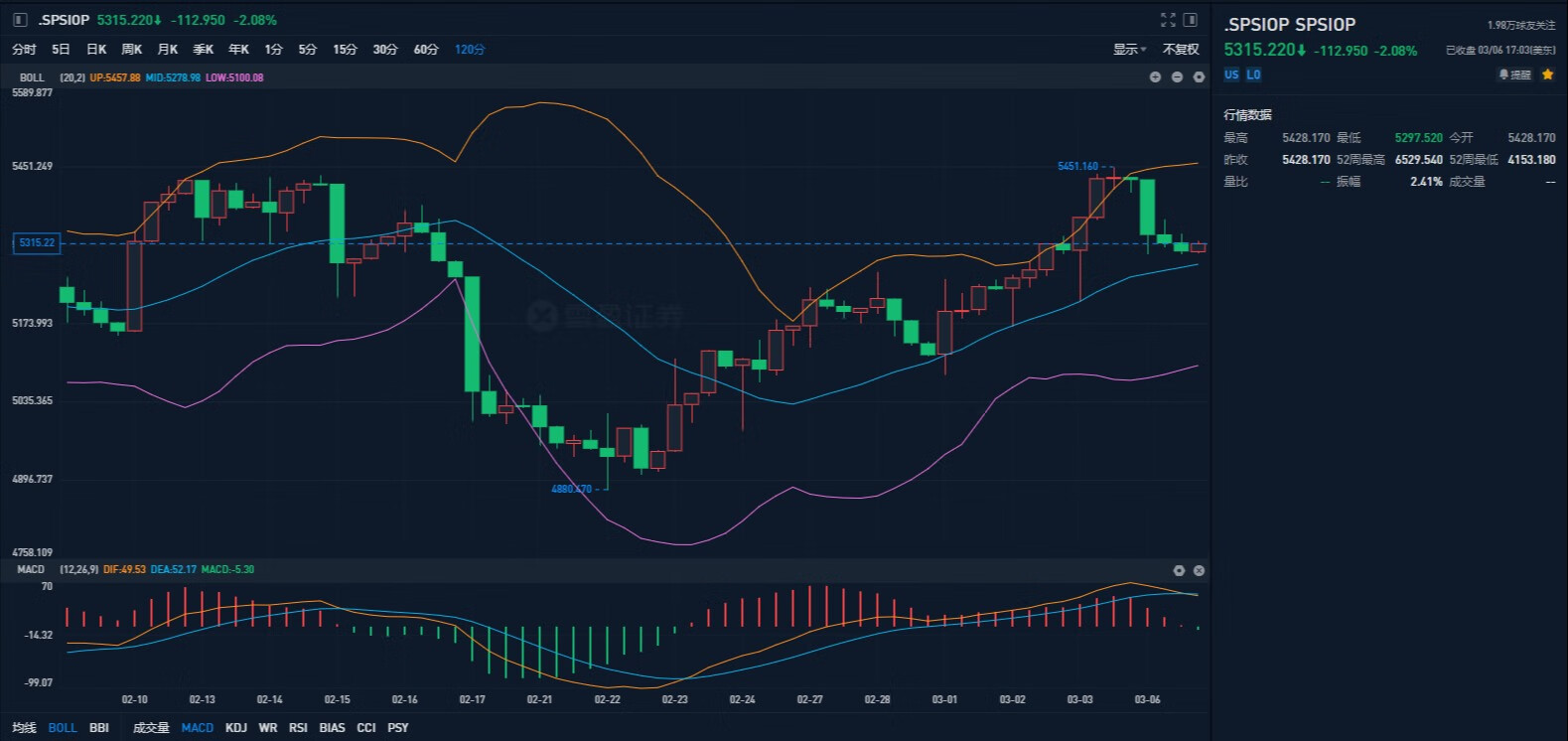Open MACD indicator settings gear
The width and height of the screenshot is (1568, 741).
point(1179,570)
